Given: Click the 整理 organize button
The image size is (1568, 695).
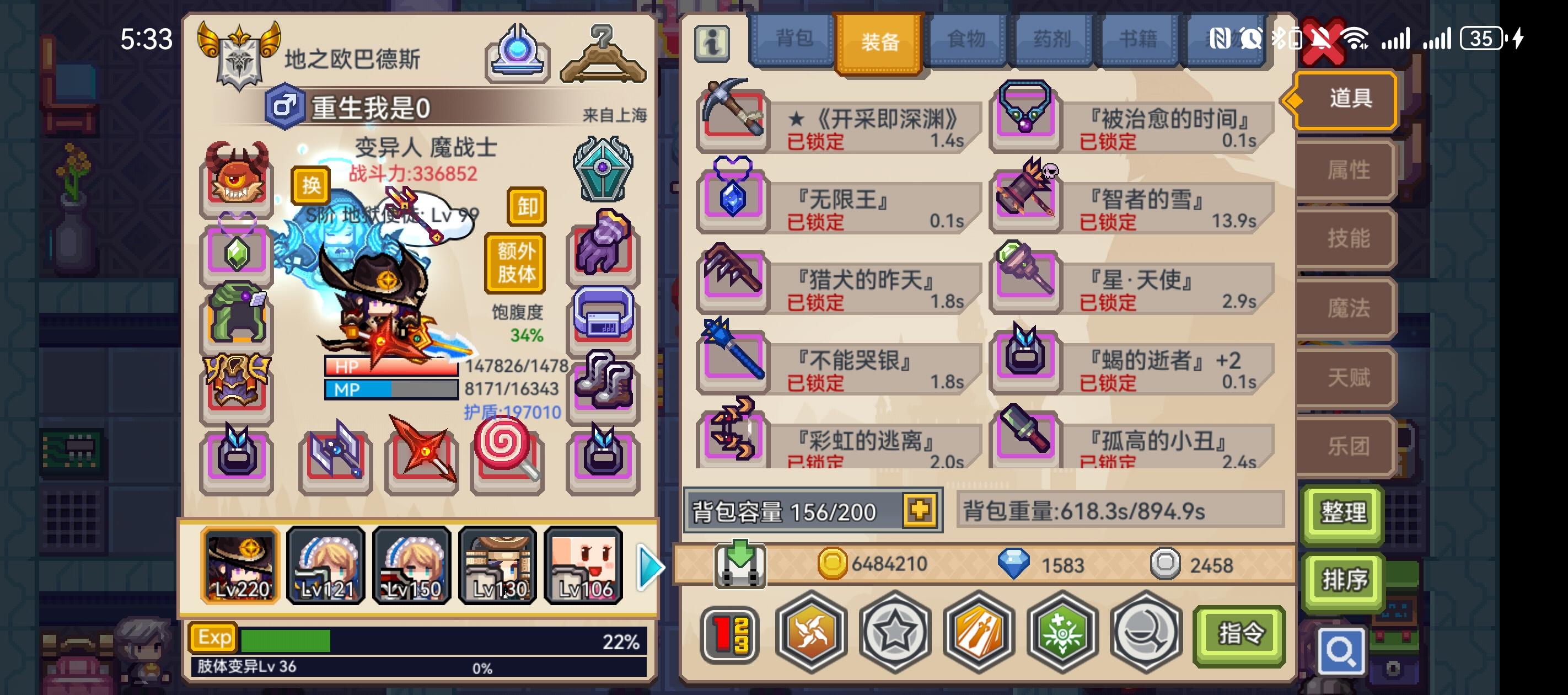Looking at the screenshot, I should (1343, 512).
